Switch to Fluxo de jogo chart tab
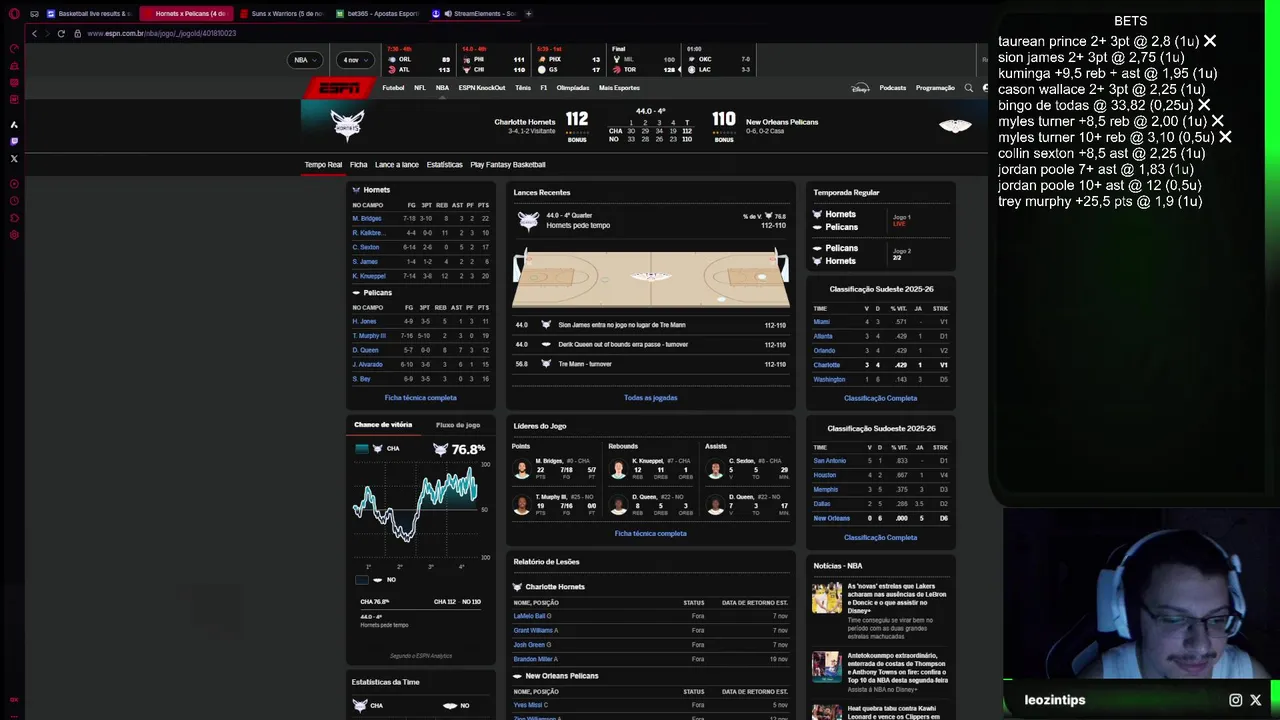 point(458,425)
